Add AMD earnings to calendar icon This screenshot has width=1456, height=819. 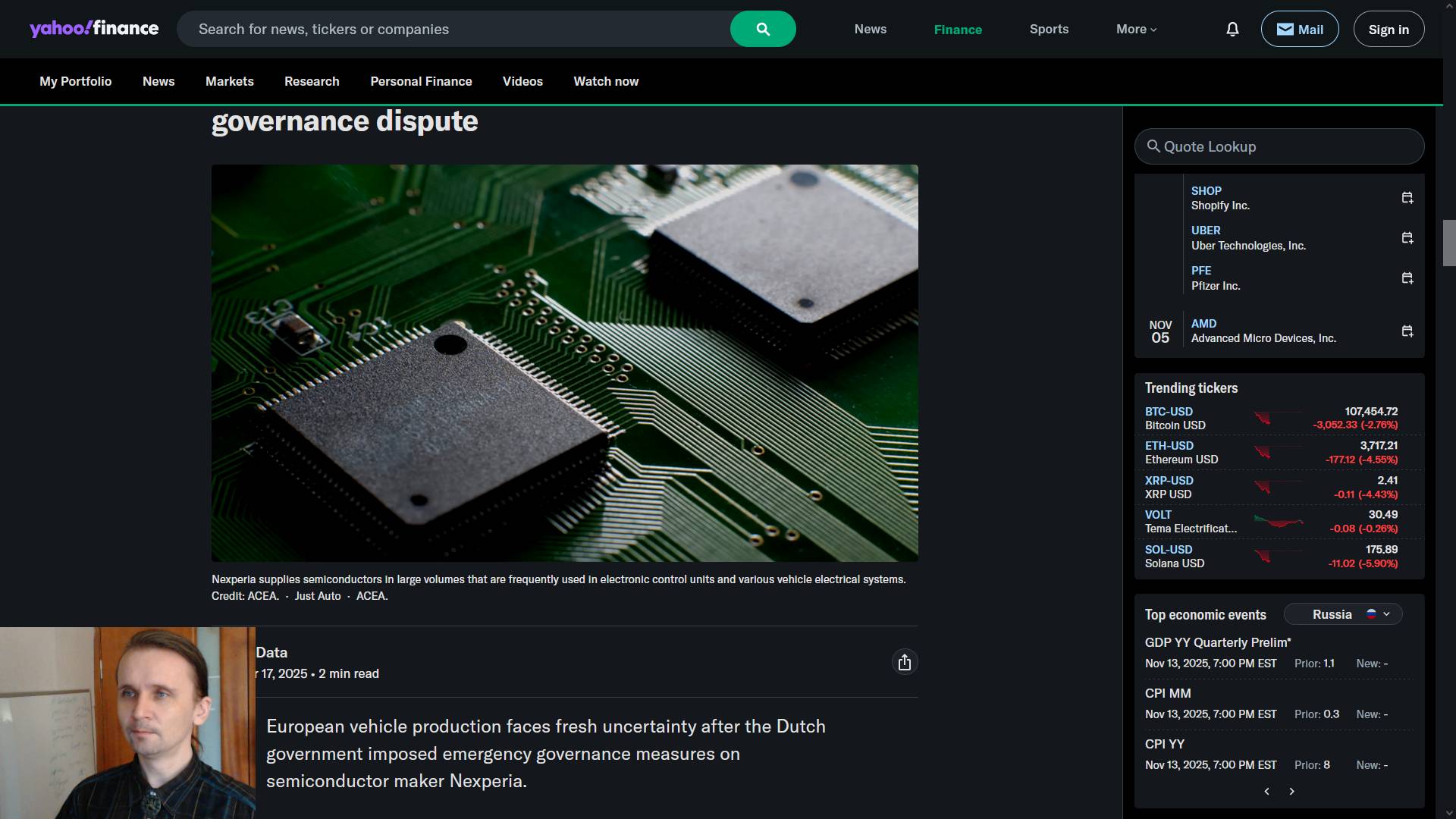point(1407,331)
